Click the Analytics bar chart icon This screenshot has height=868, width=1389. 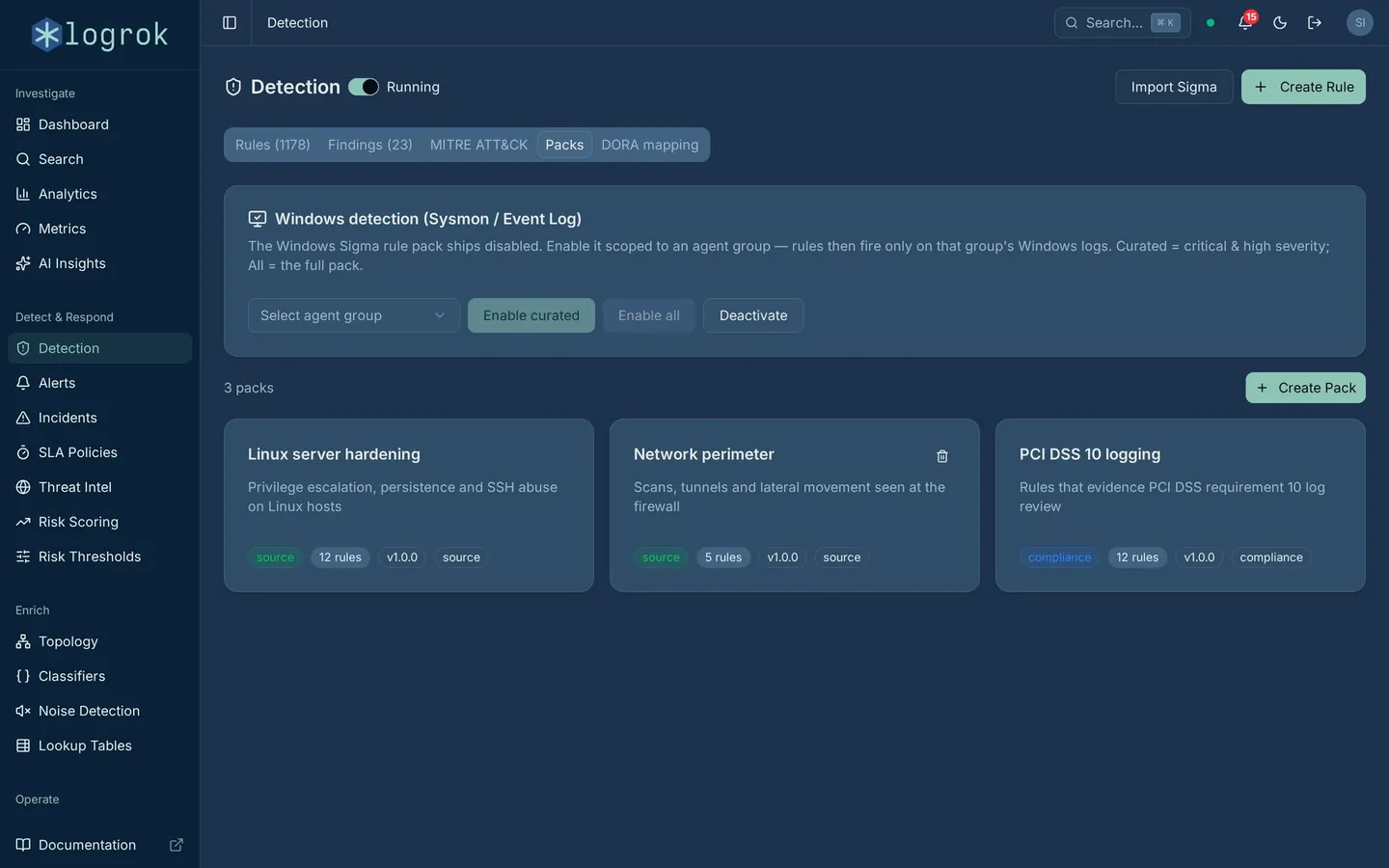pyautogui.click(x=23, y=194)
